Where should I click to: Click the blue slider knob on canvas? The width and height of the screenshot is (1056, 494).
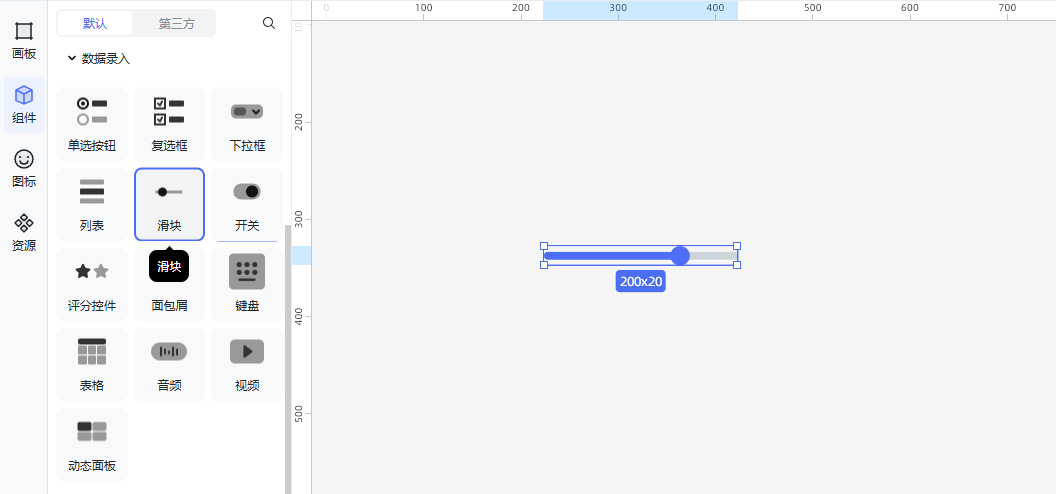click(x=680, y=256)
